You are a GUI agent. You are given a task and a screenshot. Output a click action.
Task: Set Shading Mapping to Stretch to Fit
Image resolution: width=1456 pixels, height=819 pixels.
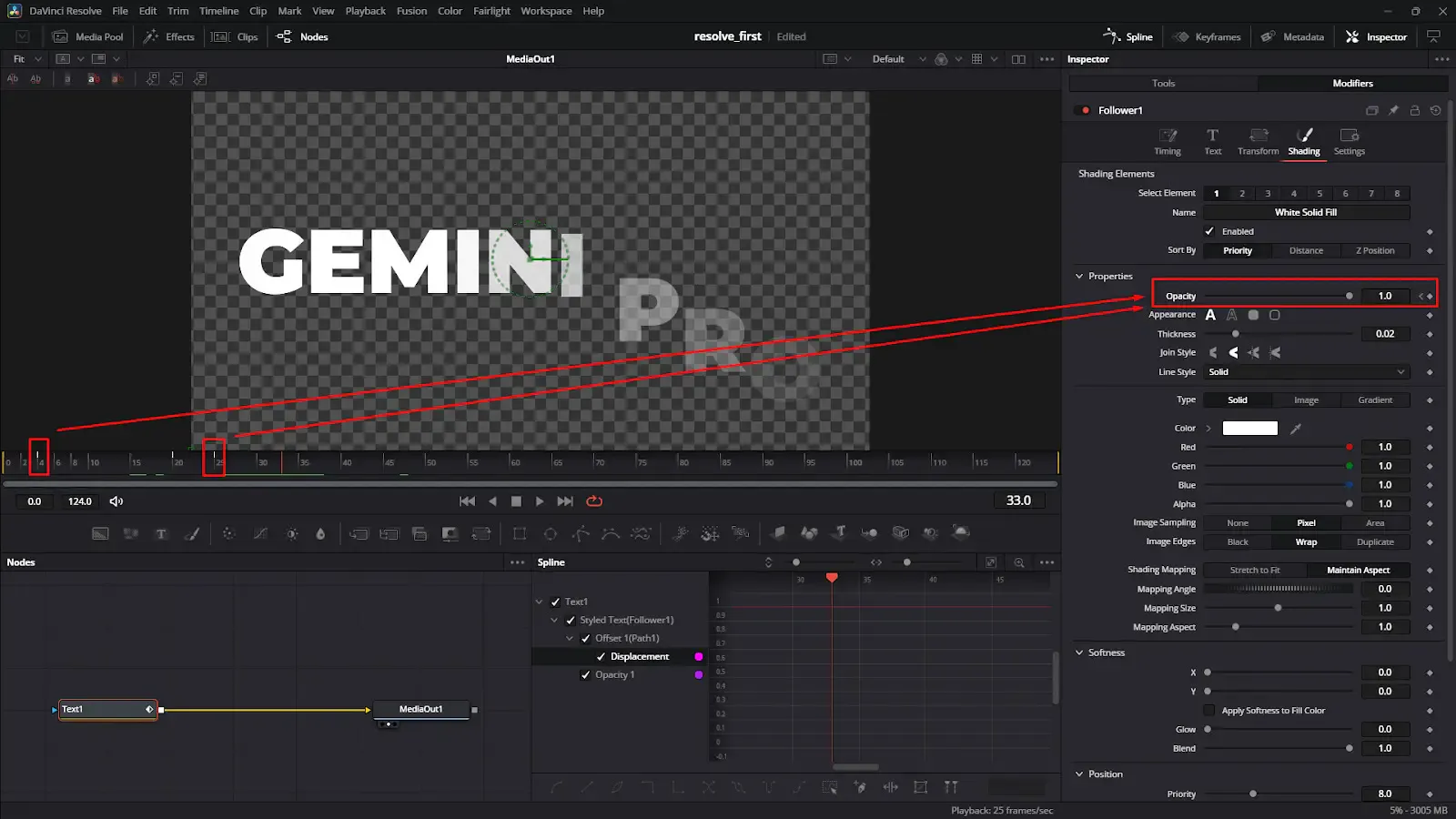(1255, 571)
